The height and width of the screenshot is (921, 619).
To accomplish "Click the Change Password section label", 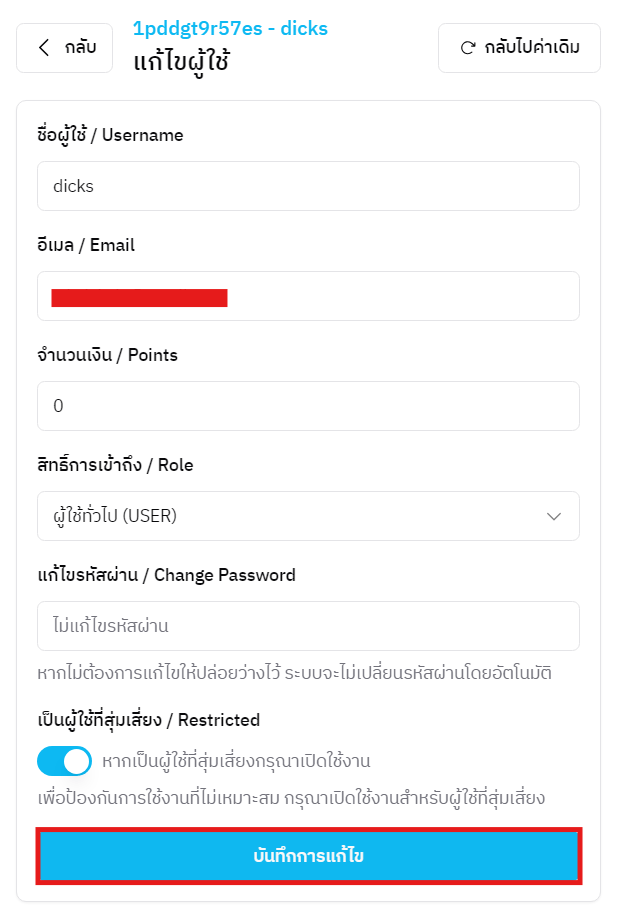I will (x=165, y=574).
